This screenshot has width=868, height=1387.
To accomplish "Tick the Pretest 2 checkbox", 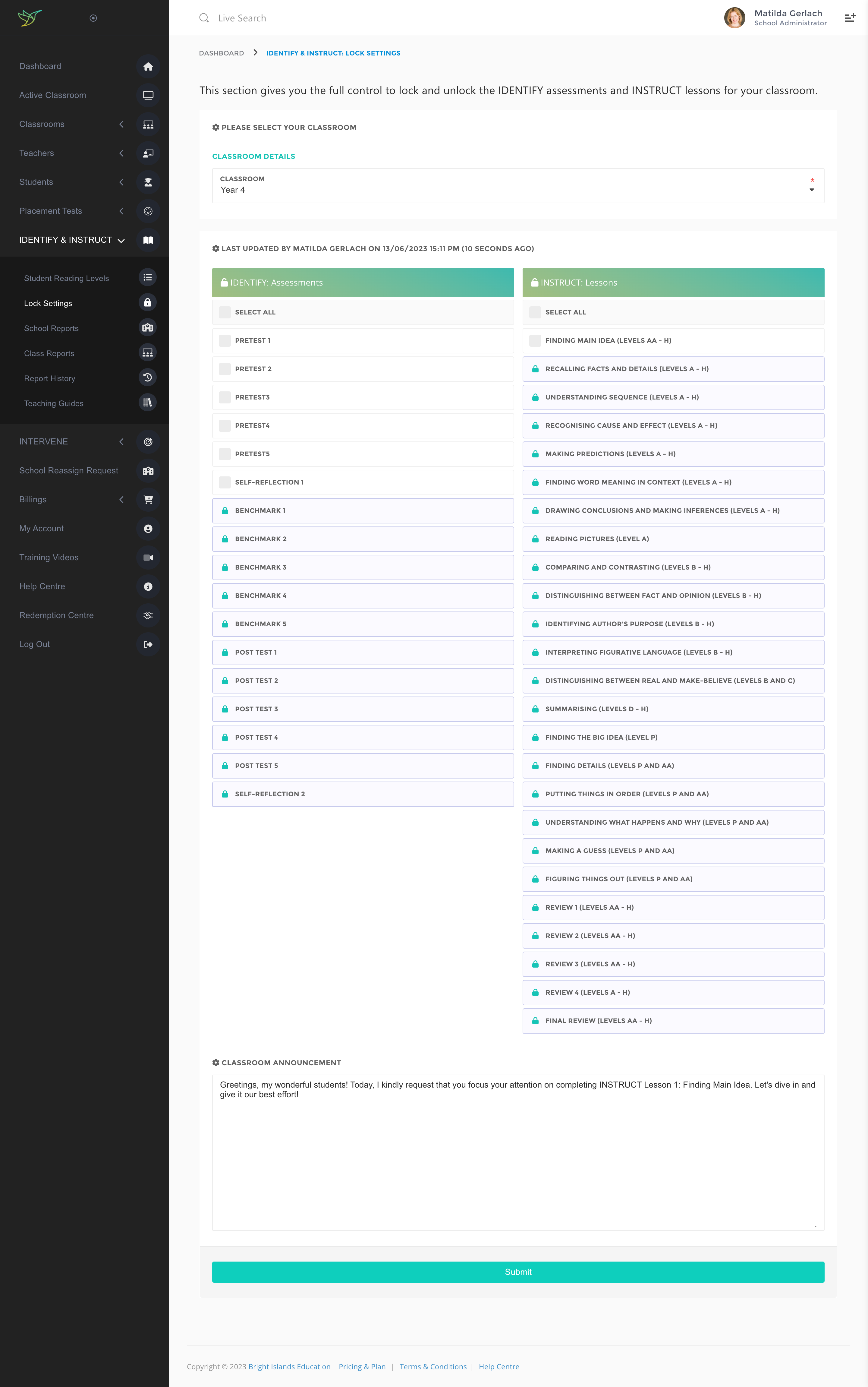I will tap(225, 369).
